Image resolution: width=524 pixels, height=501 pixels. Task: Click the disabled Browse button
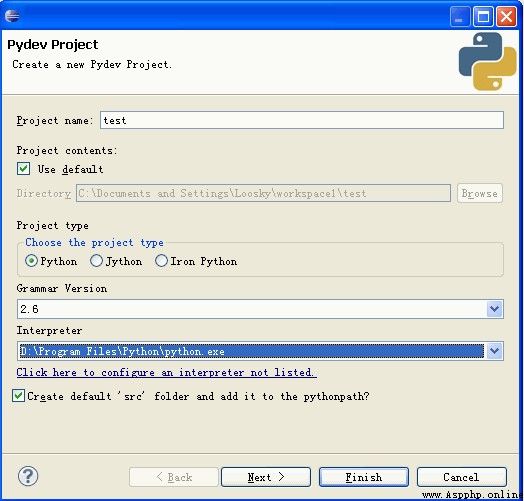(480, 193)
